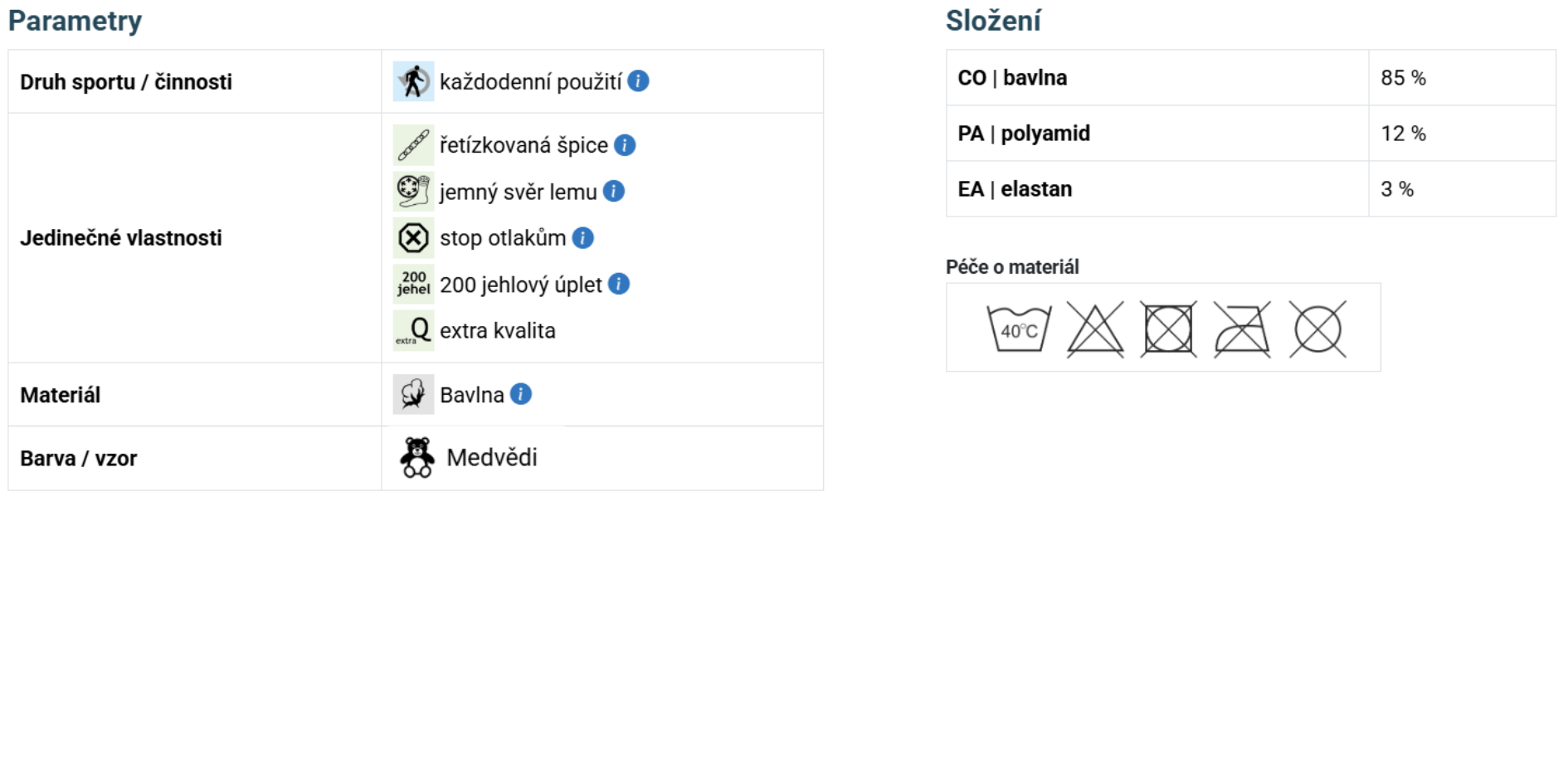
Task: Click the 40°C wash care symbol
Action: click(1019, 329)
